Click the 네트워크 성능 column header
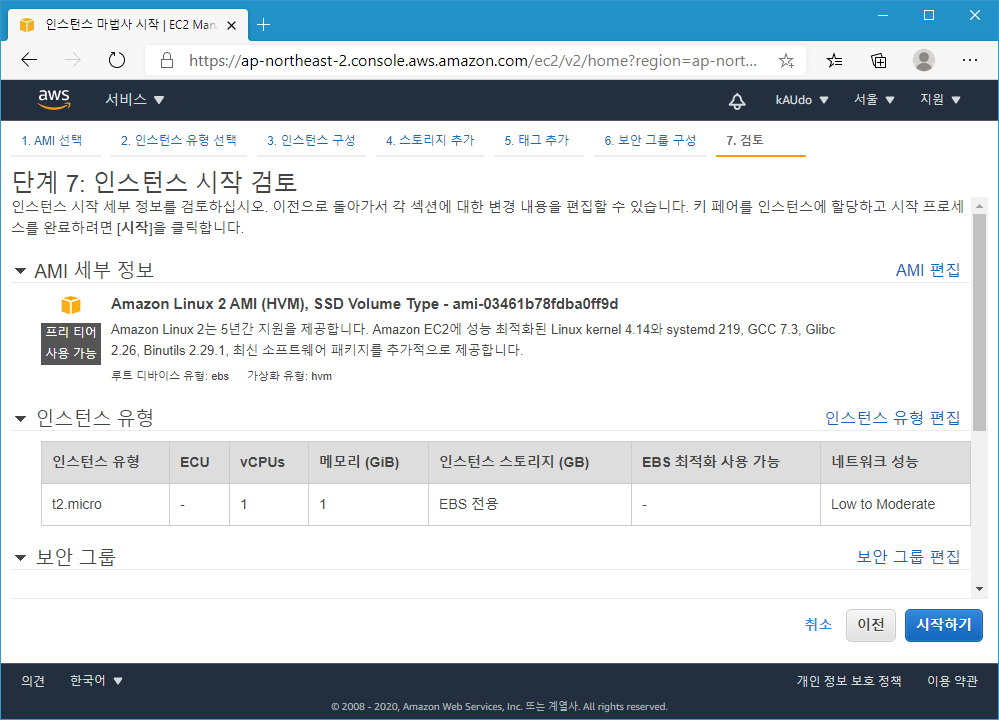This screenshot has width=999, height=720. [x=895, y=462]
